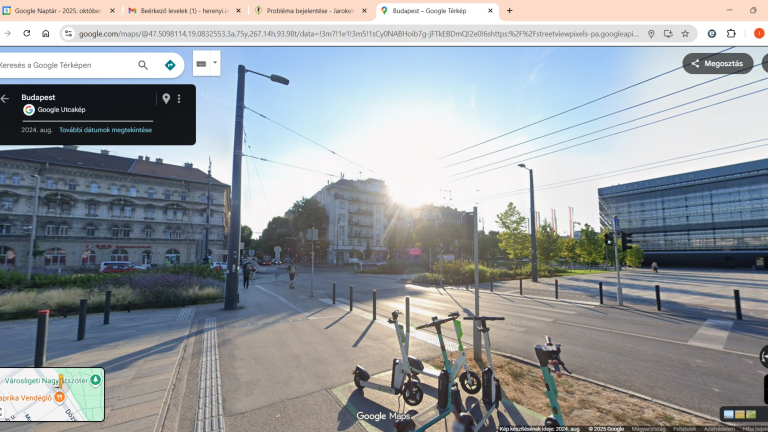The image size is (768, 432).
Task: Click 'További dátumok megtekintése' link
Action: pyautogui.click(x=105, y=130)
